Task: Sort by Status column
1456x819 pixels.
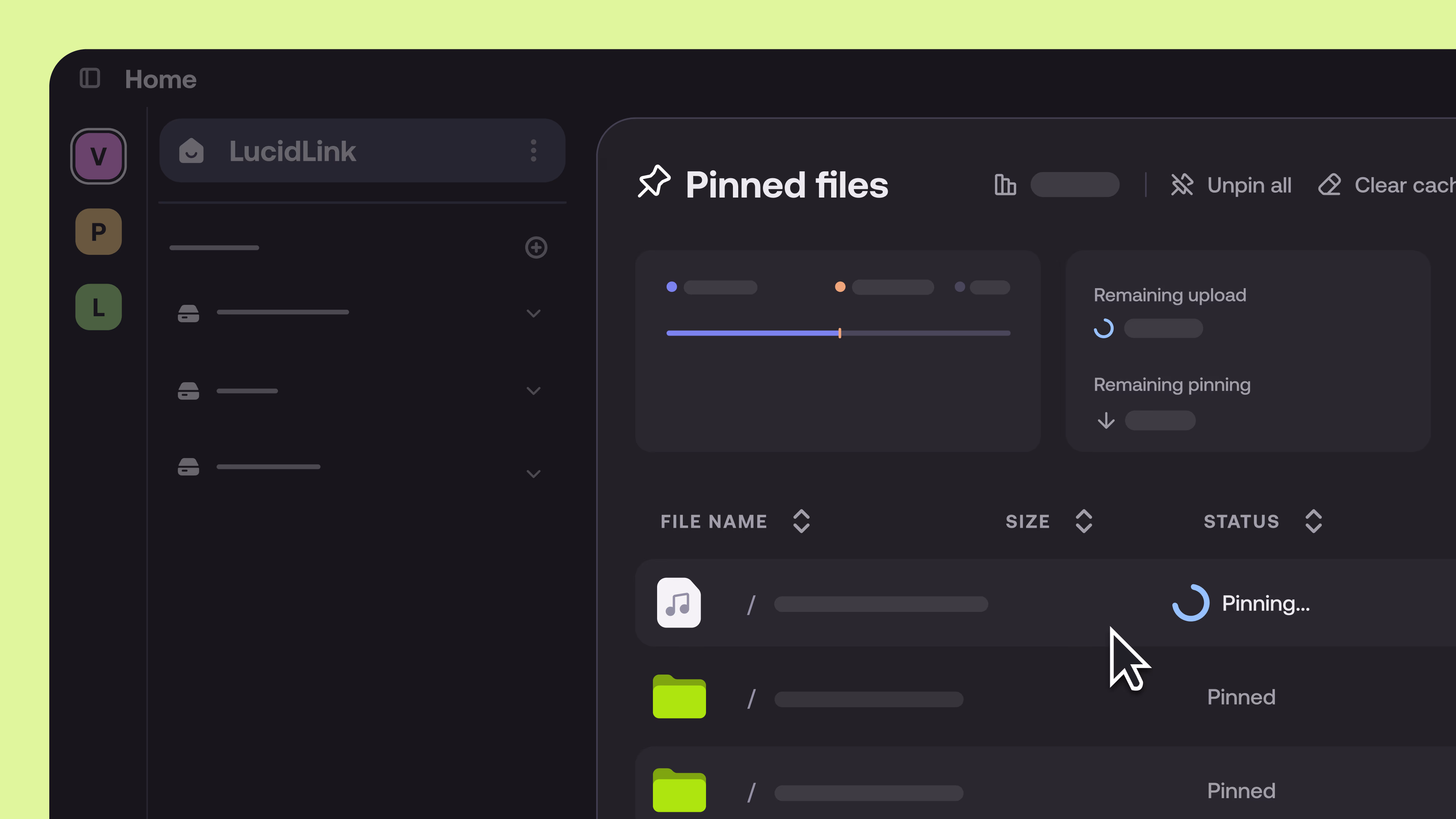Action: (1313, 521)
